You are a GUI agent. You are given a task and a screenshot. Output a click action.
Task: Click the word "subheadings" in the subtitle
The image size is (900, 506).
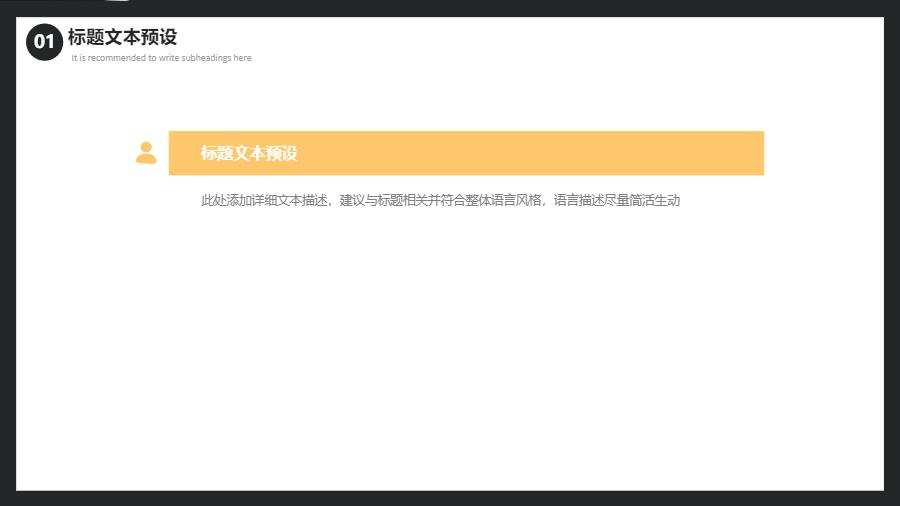coord(207,58)
